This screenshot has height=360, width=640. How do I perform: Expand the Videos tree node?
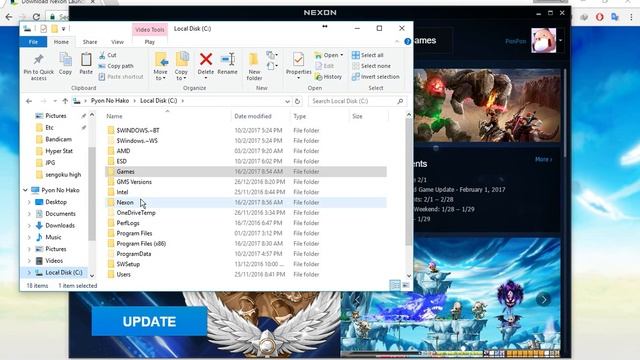point(29,261)
